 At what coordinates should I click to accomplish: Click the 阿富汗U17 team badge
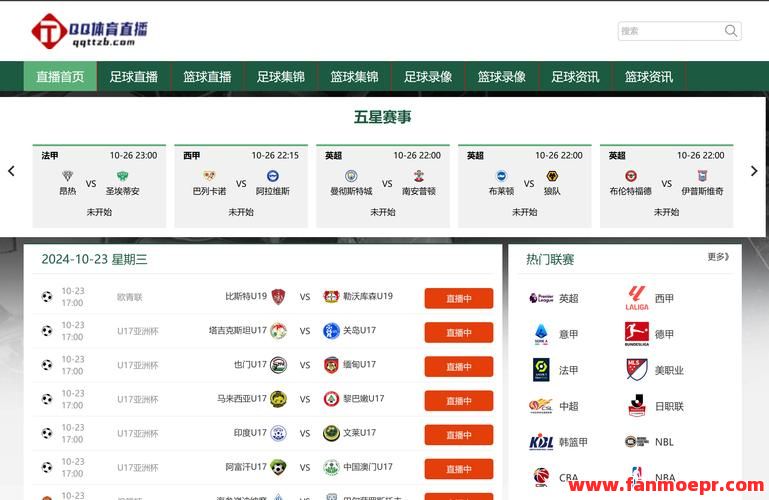(279, 467)
